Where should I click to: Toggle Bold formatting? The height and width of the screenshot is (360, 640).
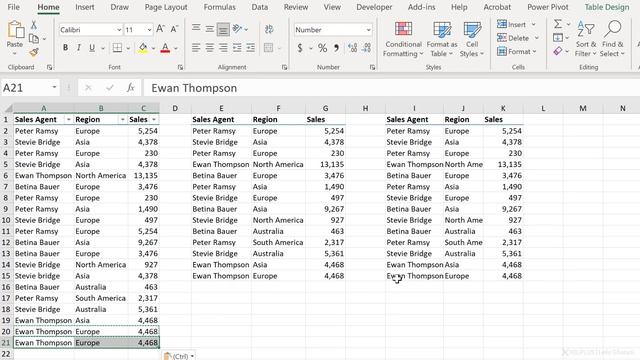tap(65, 48)
